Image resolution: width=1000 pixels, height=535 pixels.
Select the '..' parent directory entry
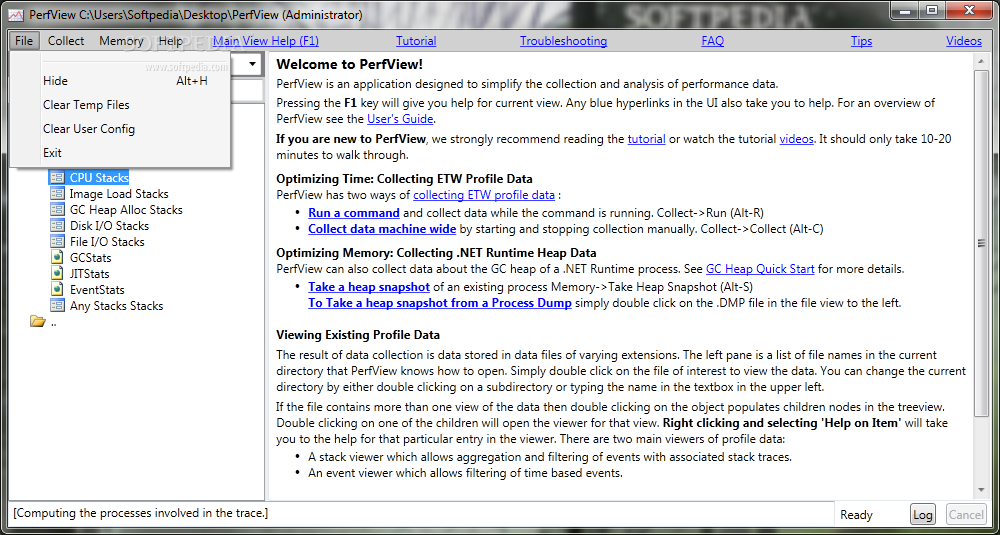coord(53,322)
